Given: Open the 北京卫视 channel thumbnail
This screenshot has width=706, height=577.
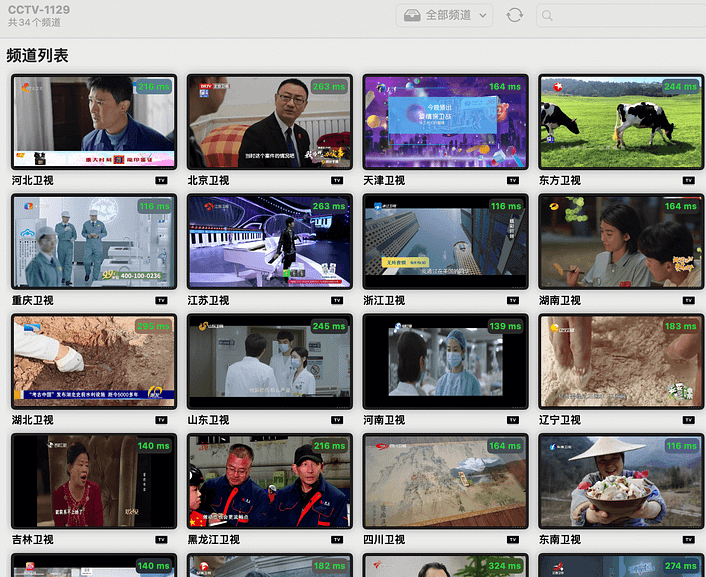Looking at the screenshot, I should pos(270,122).
